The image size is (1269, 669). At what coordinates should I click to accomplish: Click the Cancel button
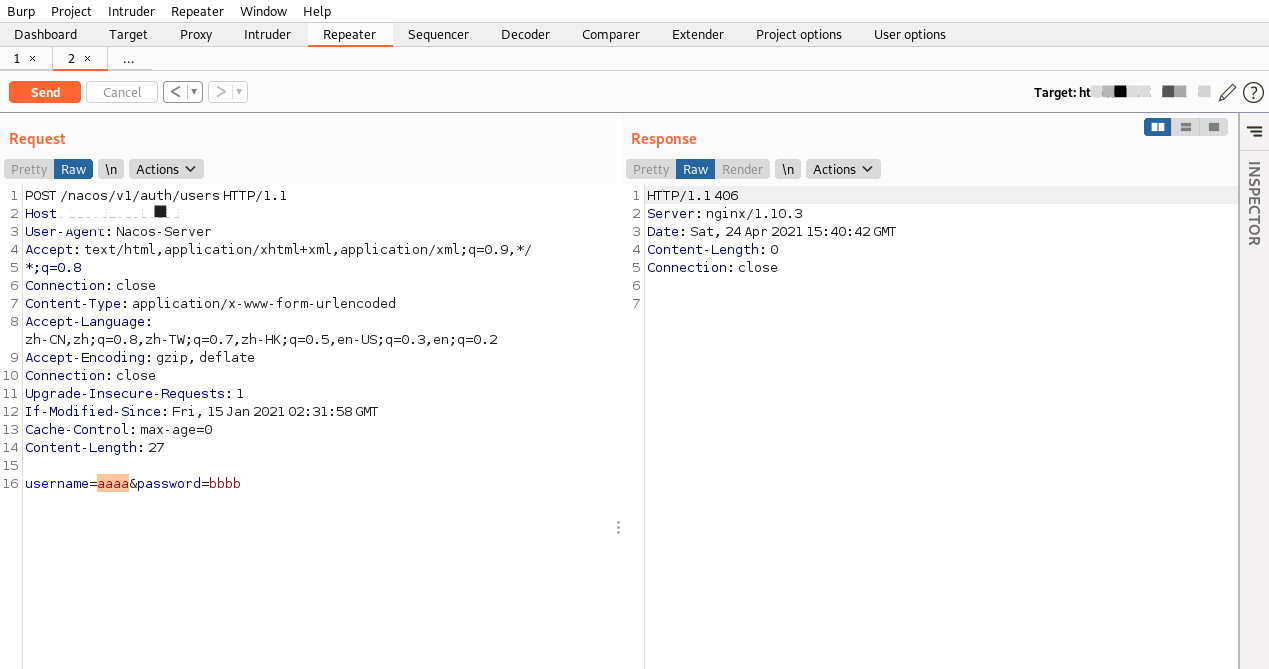pyautogui.click(x=122, y=92)
